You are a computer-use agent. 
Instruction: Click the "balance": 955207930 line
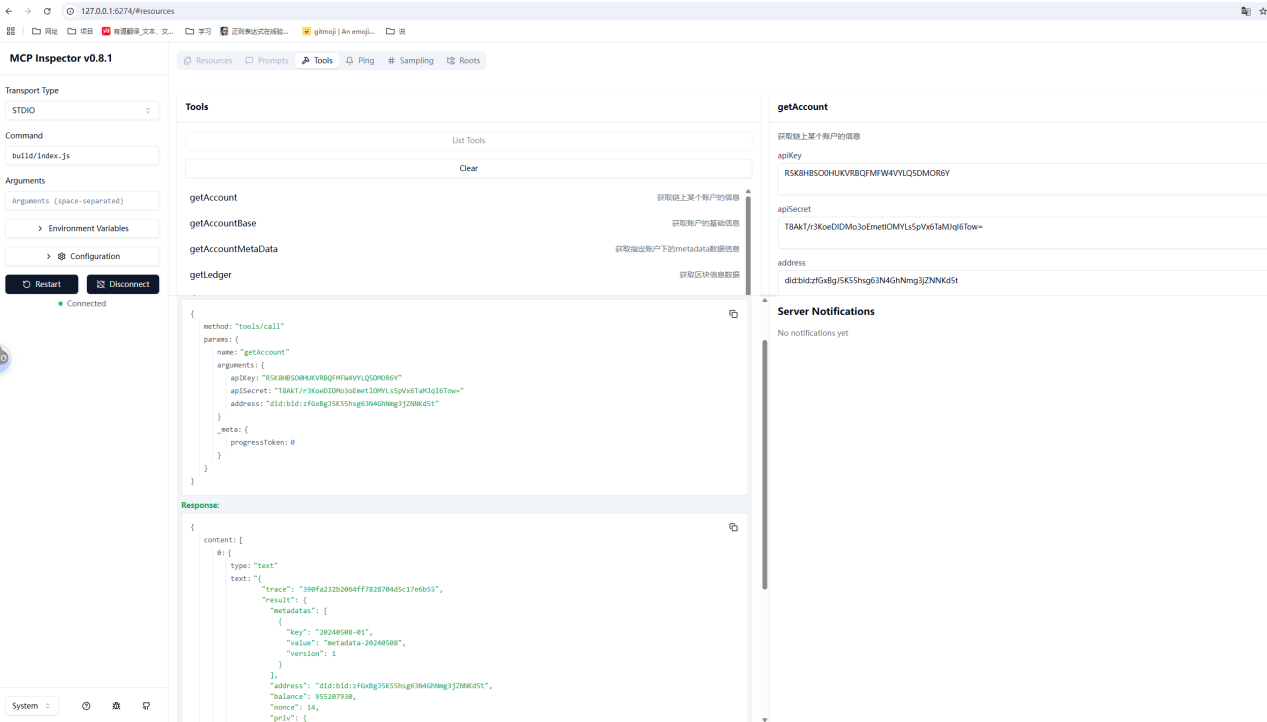313,696
